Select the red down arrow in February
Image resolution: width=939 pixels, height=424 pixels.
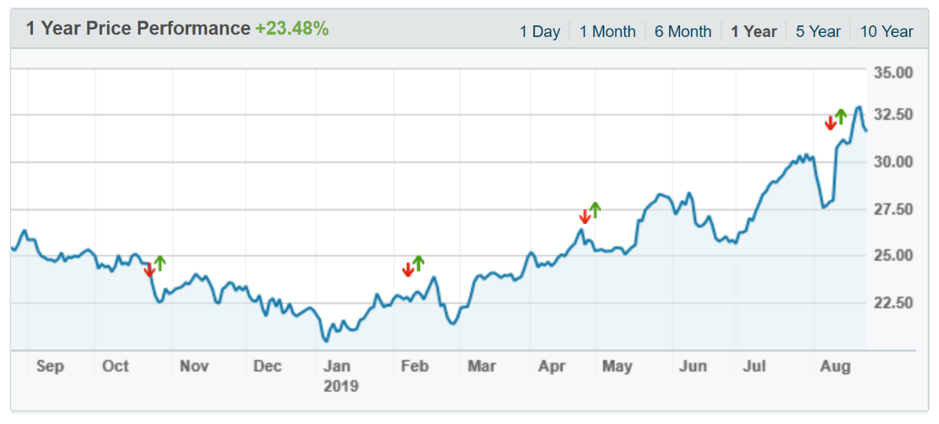[x=408, y=269]
